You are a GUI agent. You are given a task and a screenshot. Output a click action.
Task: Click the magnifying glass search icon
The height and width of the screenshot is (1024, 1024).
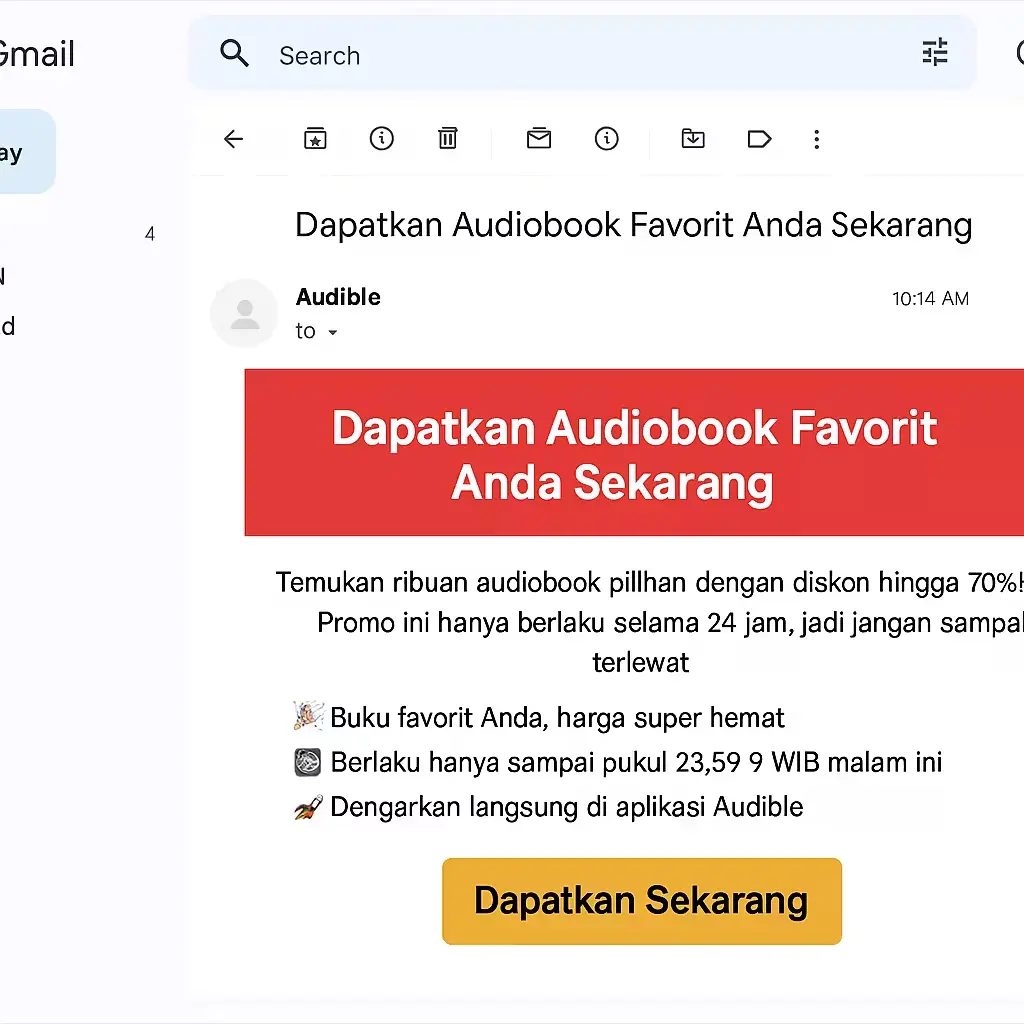(x=235, y=54)
